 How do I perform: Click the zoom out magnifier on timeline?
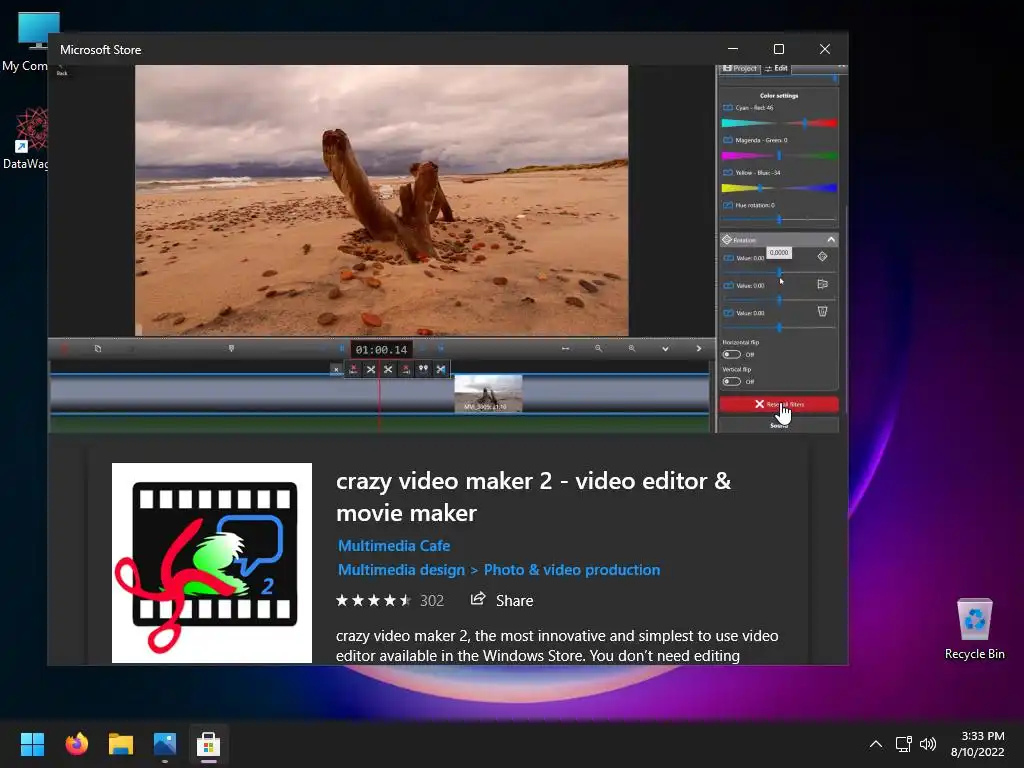click(x=598, y=349)
